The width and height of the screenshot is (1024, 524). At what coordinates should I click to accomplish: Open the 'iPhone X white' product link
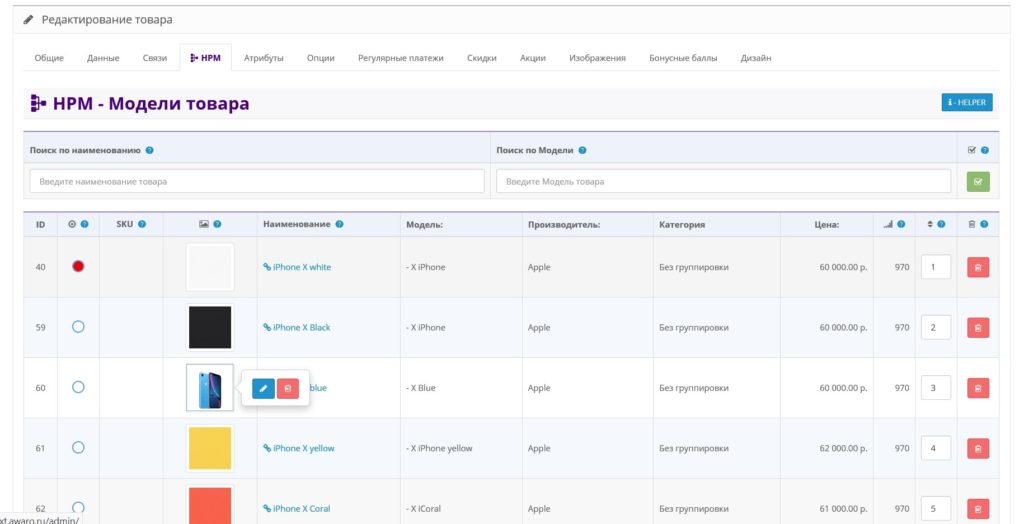click(x=297, y=267)
